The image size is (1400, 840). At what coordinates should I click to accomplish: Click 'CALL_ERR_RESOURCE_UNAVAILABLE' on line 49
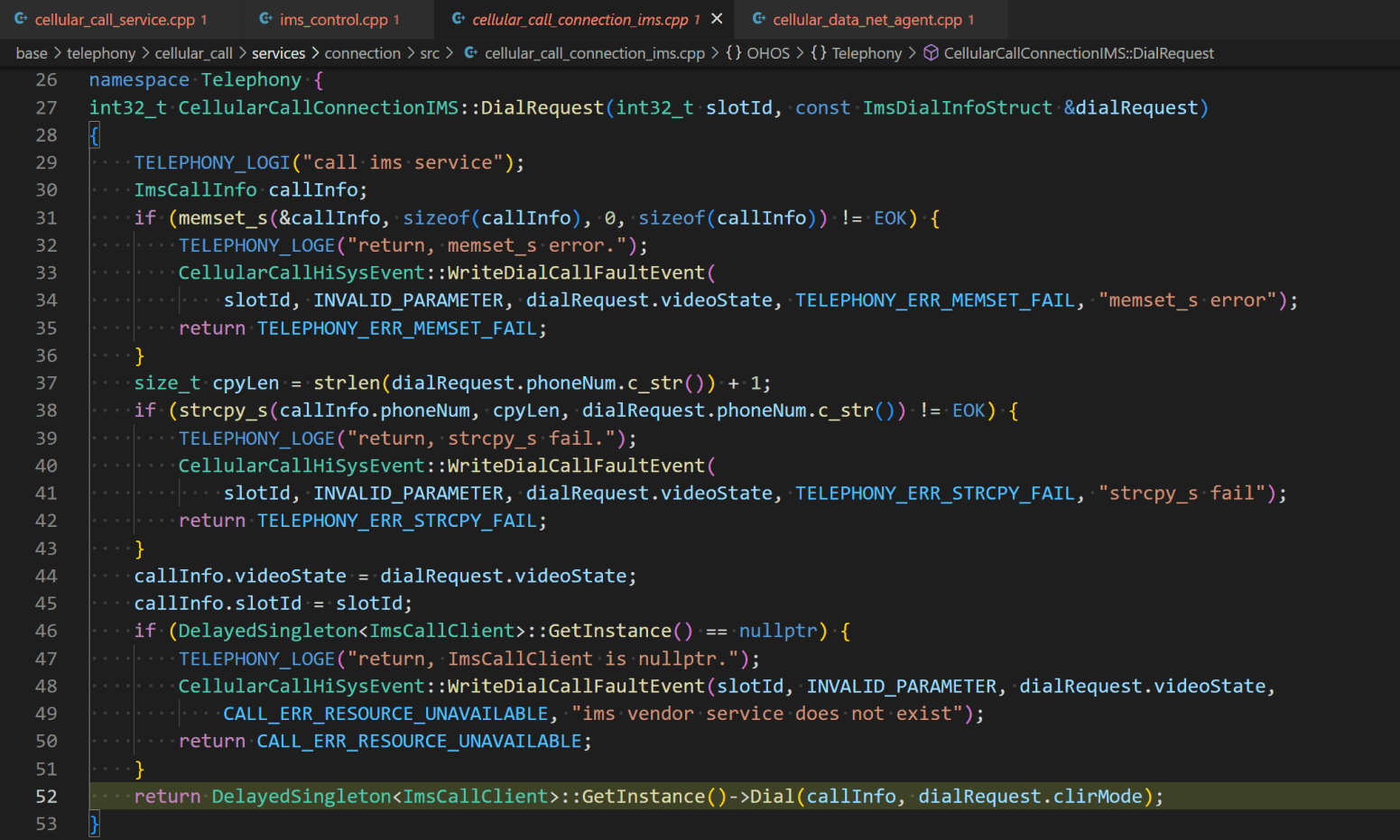(x=386, y=714)
